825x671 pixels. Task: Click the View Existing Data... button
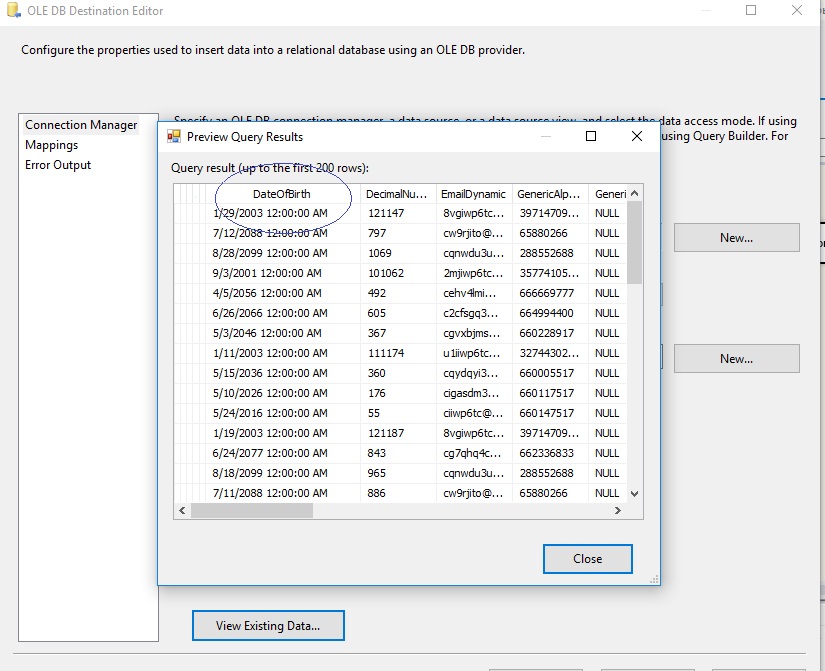point(268,626)
